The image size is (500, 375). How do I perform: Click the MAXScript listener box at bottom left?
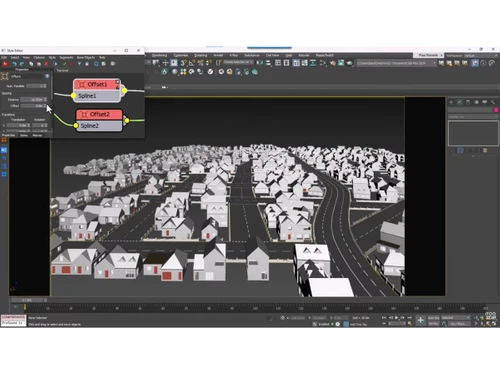13,321
